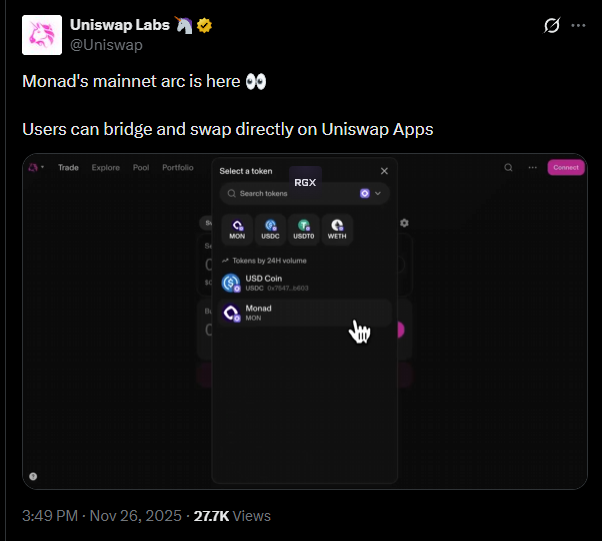Select the MON quick token chip
Screen dimensions: 602x541
pyautogui.click(x=237, y=229)
